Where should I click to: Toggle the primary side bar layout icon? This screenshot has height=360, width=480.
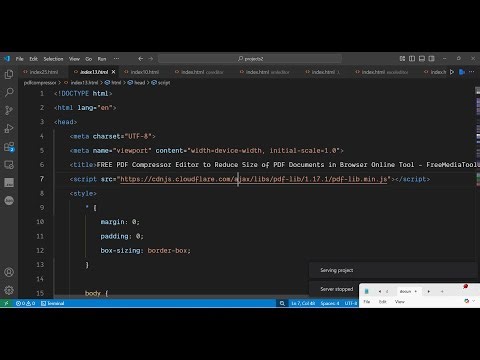pos(412,59)
